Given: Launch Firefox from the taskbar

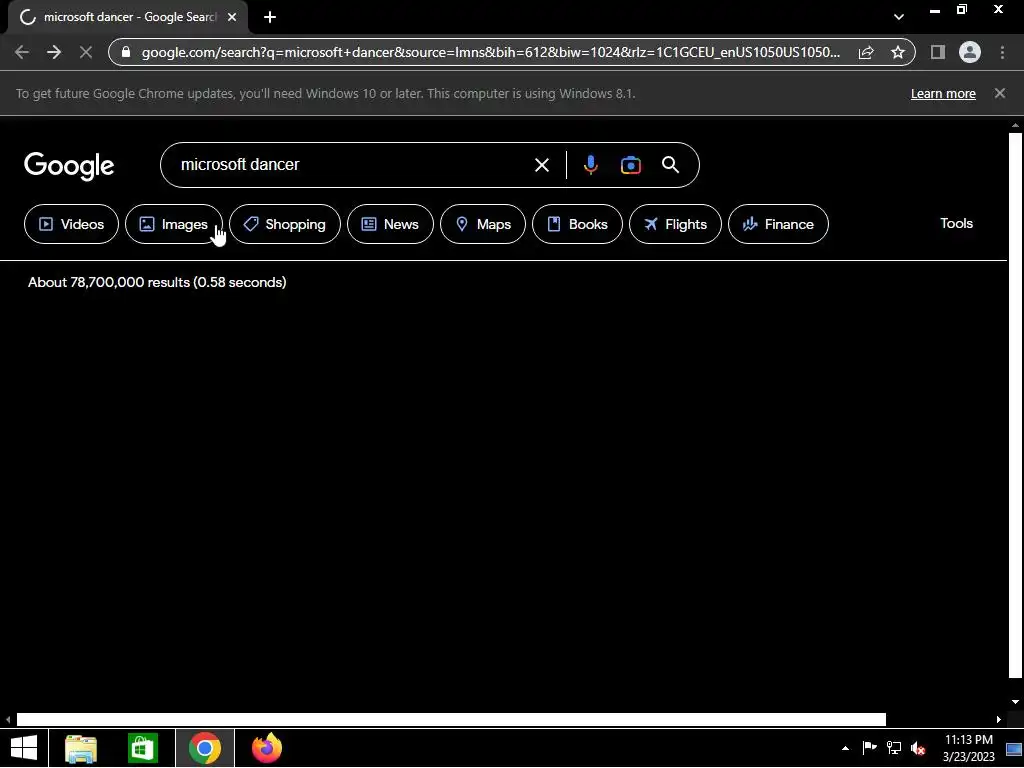Looking at the screenshot, I should (x=267, y=748).
